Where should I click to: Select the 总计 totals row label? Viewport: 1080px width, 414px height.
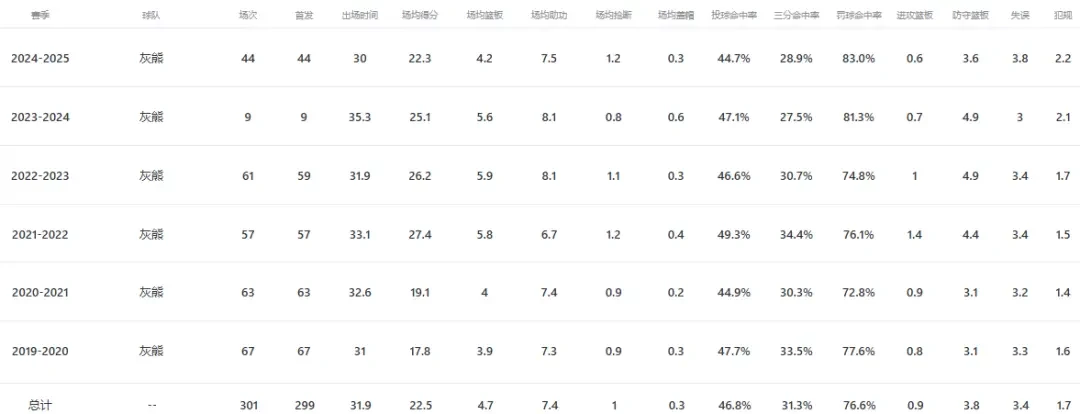pyautogui.click(x=40, y=406)
